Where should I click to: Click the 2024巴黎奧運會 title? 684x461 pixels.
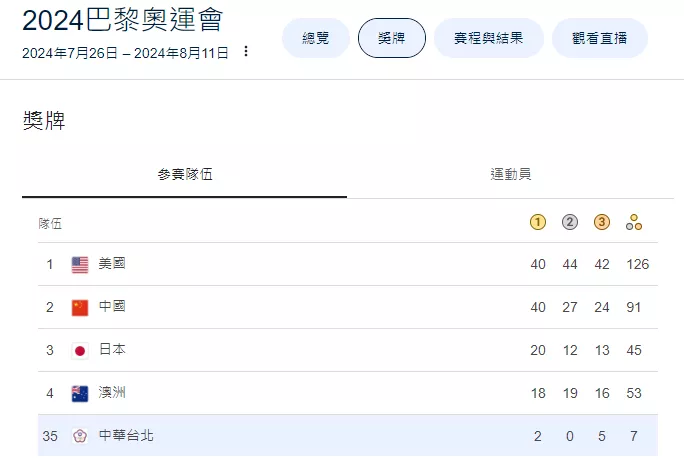(122, 20)
